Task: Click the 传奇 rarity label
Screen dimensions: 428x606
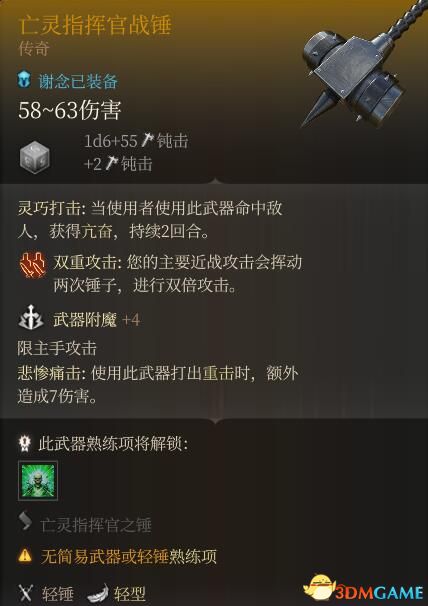Action: (x=34, y=49)
